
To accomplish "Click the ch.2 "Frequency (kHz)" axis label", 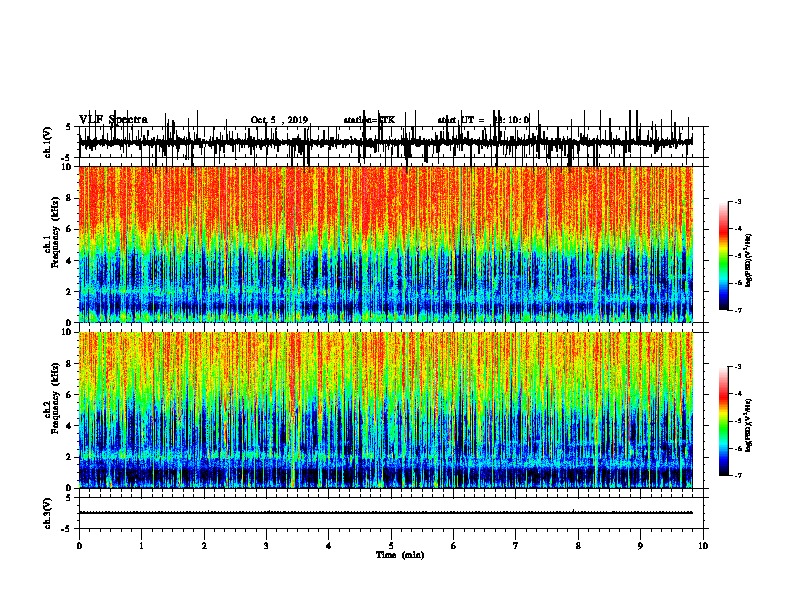I will pyautogui.click(x=55, y=398).
